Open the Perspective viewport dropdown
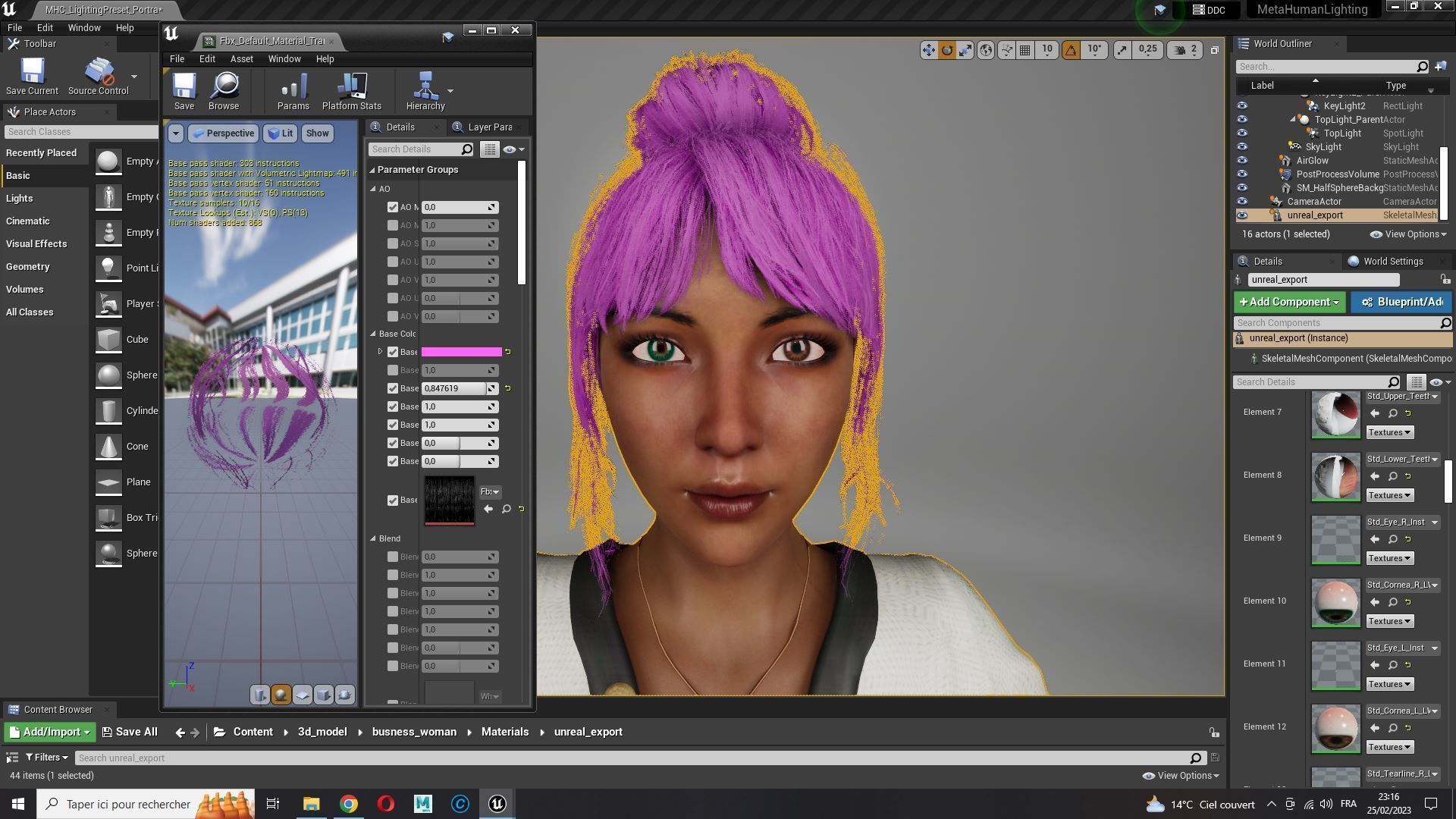This screenshot has width=1456, height=819. coord(224,133)
